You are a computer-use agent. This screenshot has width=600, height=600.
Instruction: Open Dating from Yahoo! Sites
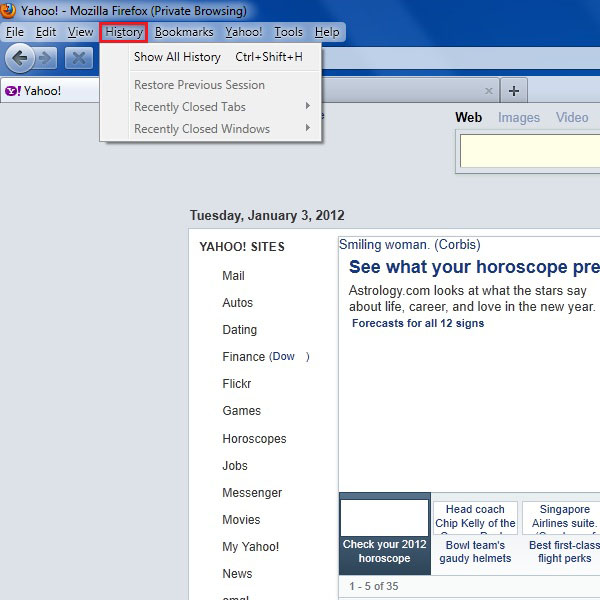click(x=240, y=329)
